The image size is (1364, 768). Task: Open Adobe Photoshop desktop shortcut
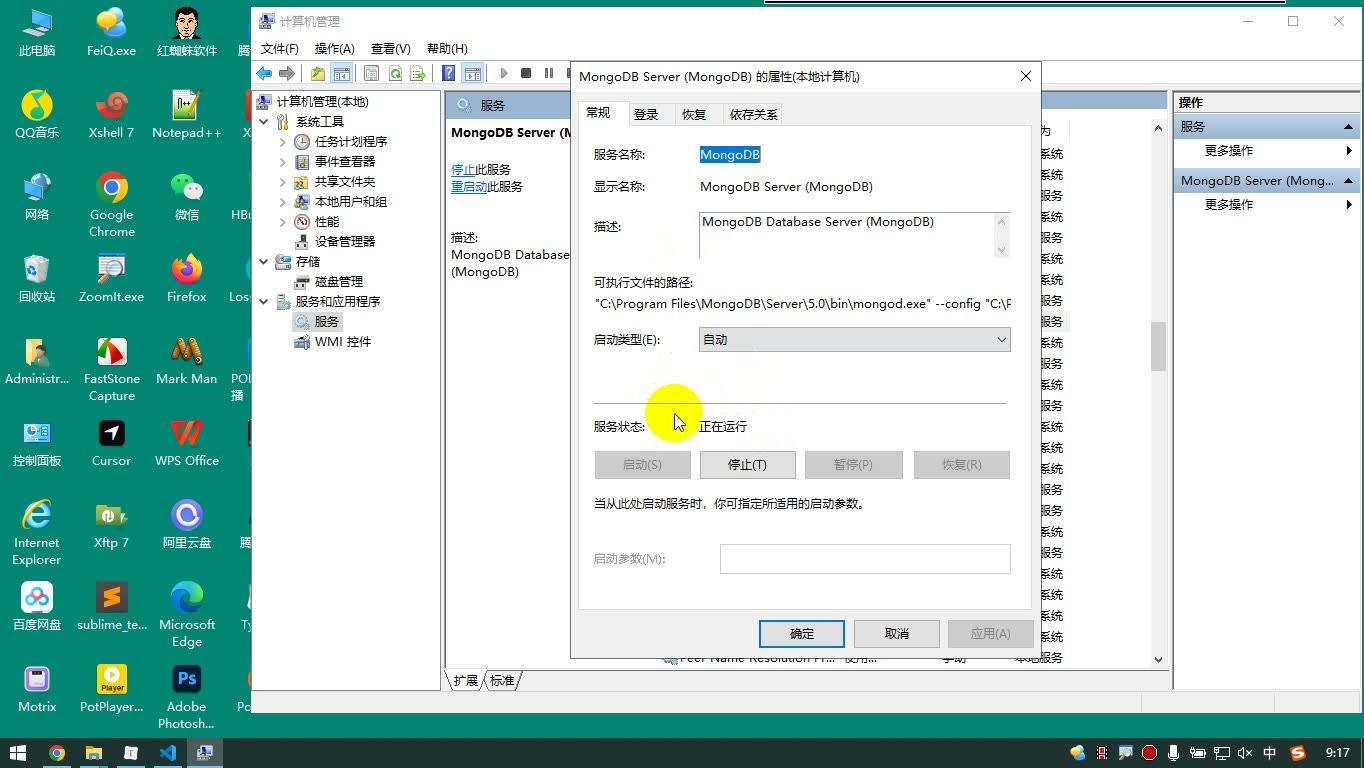186,697
